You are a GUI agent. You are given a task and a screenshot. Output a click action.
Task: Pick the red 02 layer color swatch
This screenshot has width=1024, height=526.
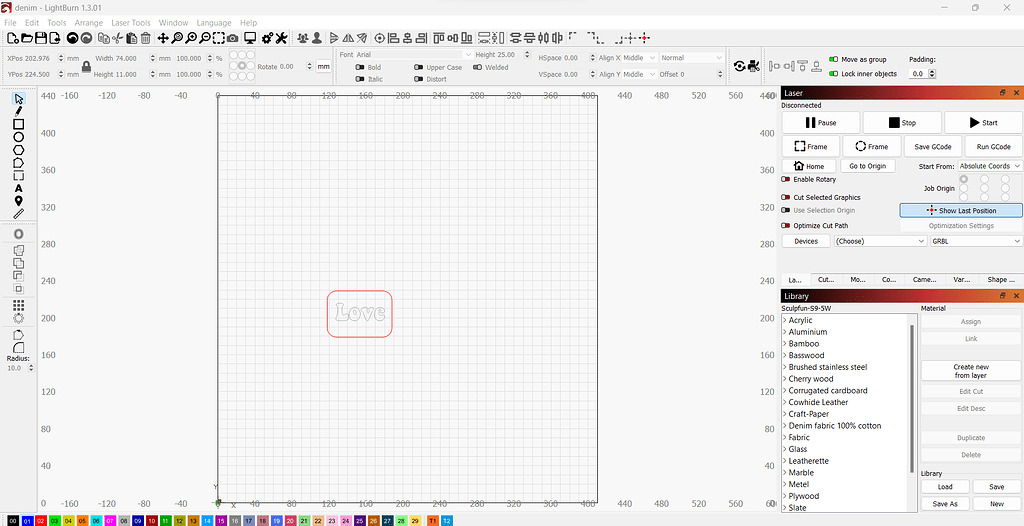(40, 521)
